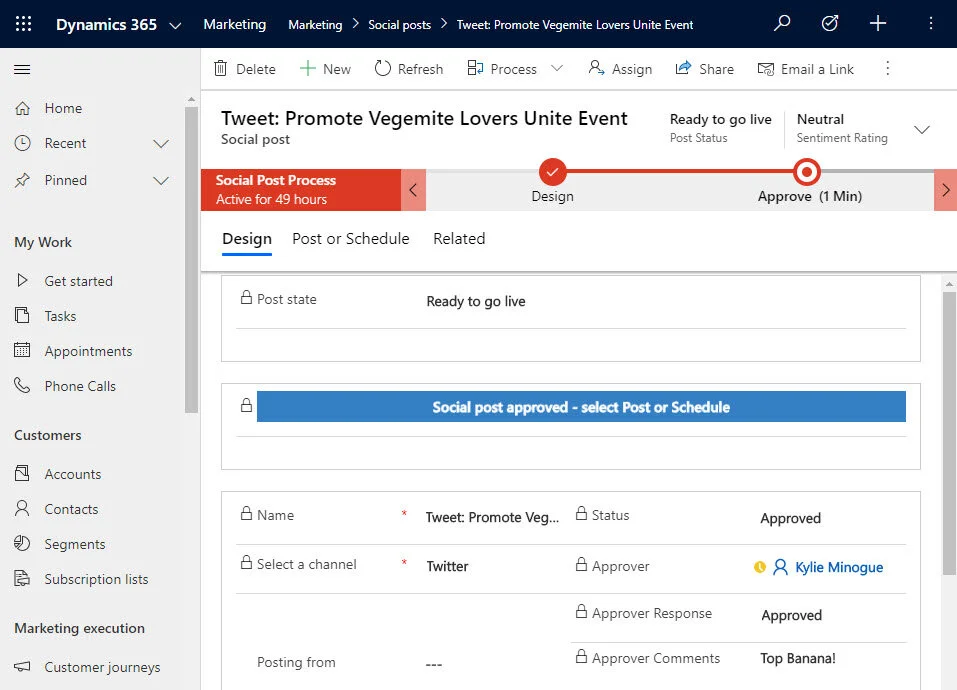Open the Related tab
The image size is (957, 690).
[459, 239]
